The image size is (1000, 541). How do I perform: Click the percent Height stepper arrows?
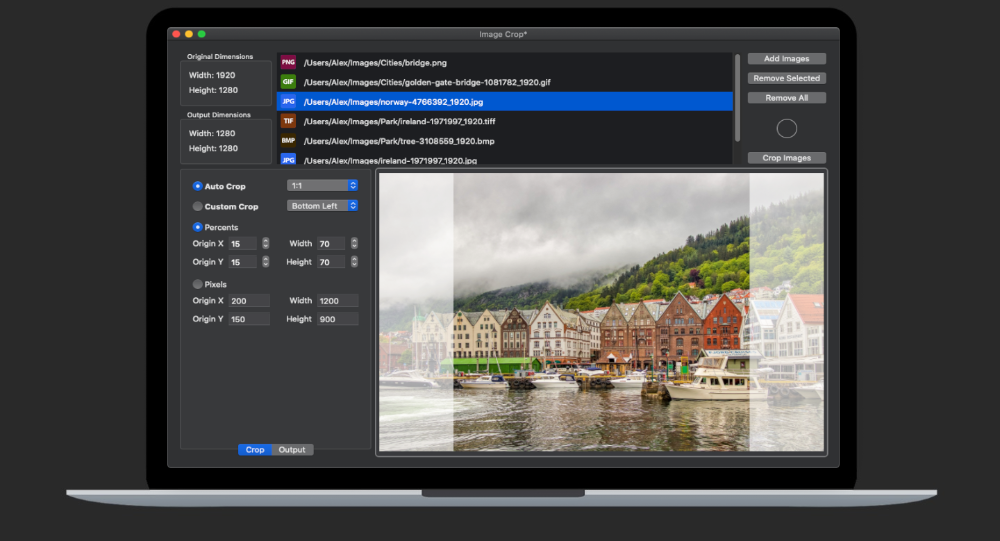pos(354,262)
